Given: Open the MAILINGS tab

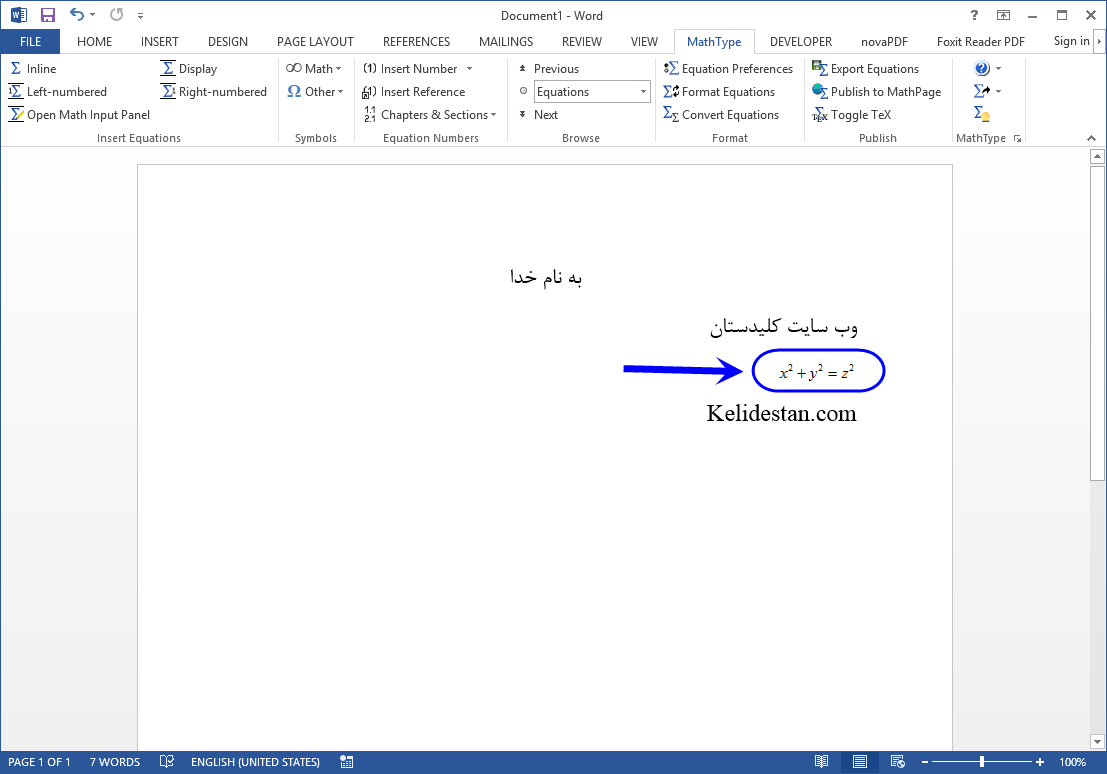Looking at the screenshot, I should tap(506, 42).
